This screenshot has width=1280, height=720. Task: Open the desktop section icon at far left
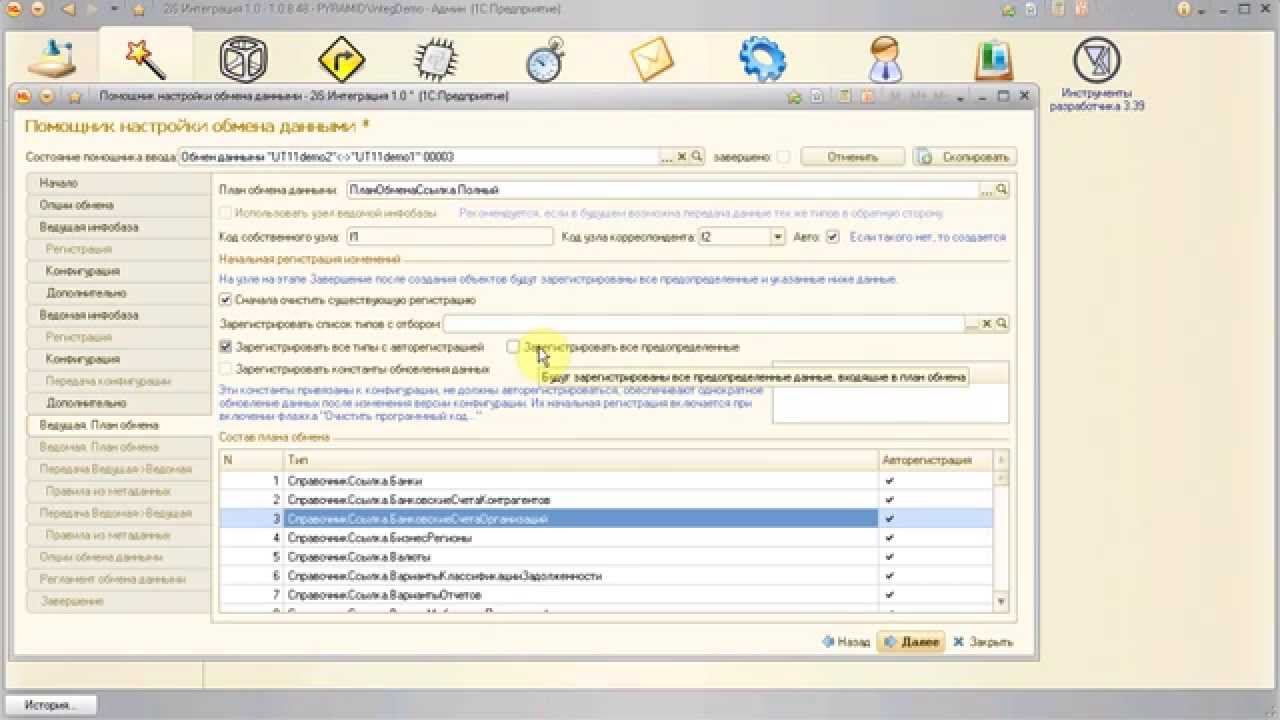[52, 59]
